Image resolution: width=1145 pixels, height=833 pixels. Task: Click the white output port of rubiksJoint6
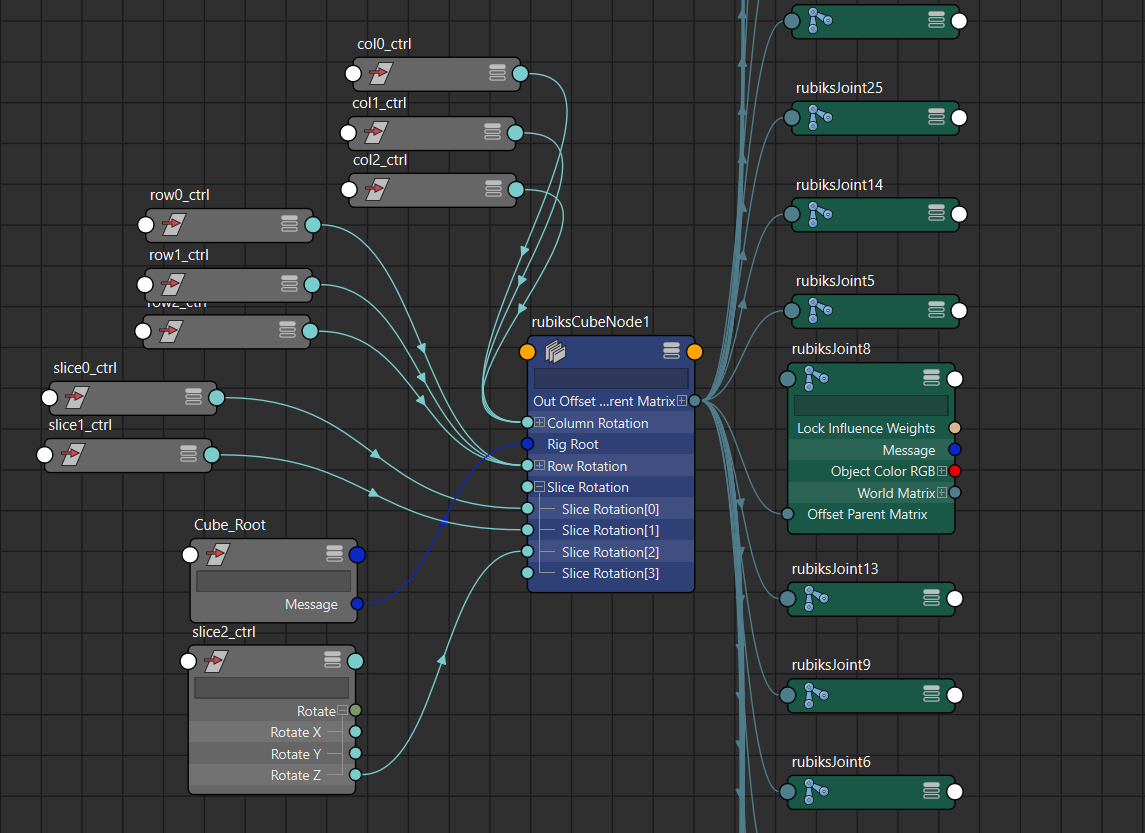click(954, 791)
